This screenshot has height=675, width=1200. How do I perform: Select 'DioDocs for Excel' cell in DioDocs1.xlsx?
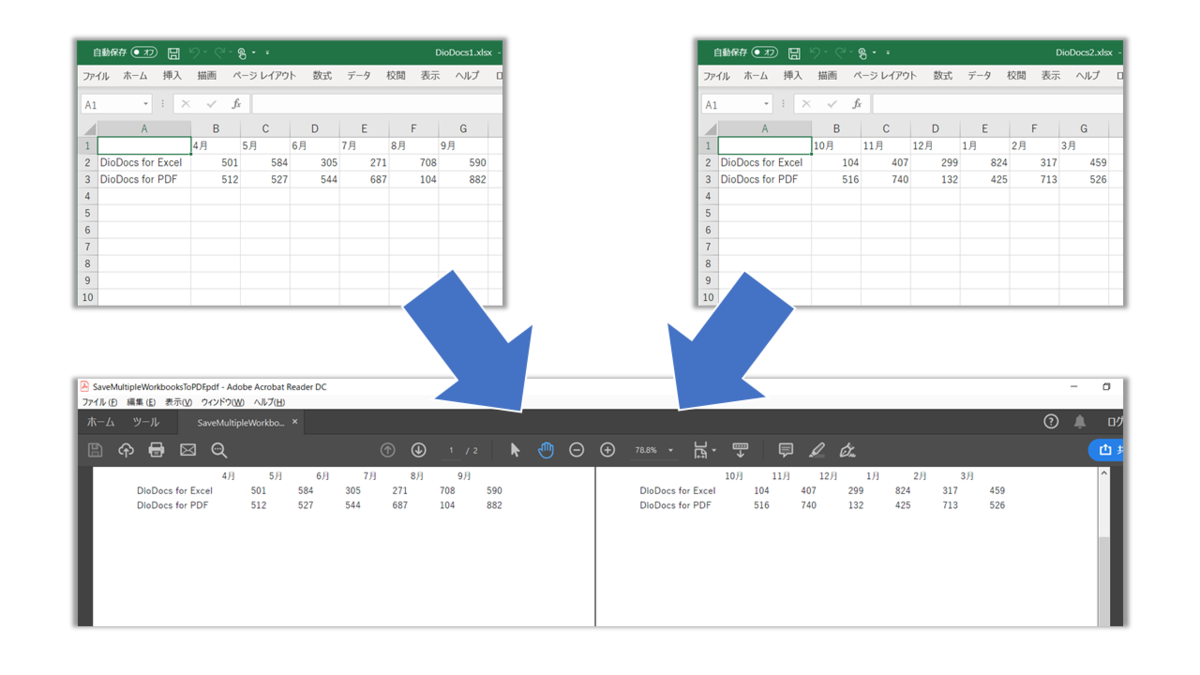(x=144, y=162)
